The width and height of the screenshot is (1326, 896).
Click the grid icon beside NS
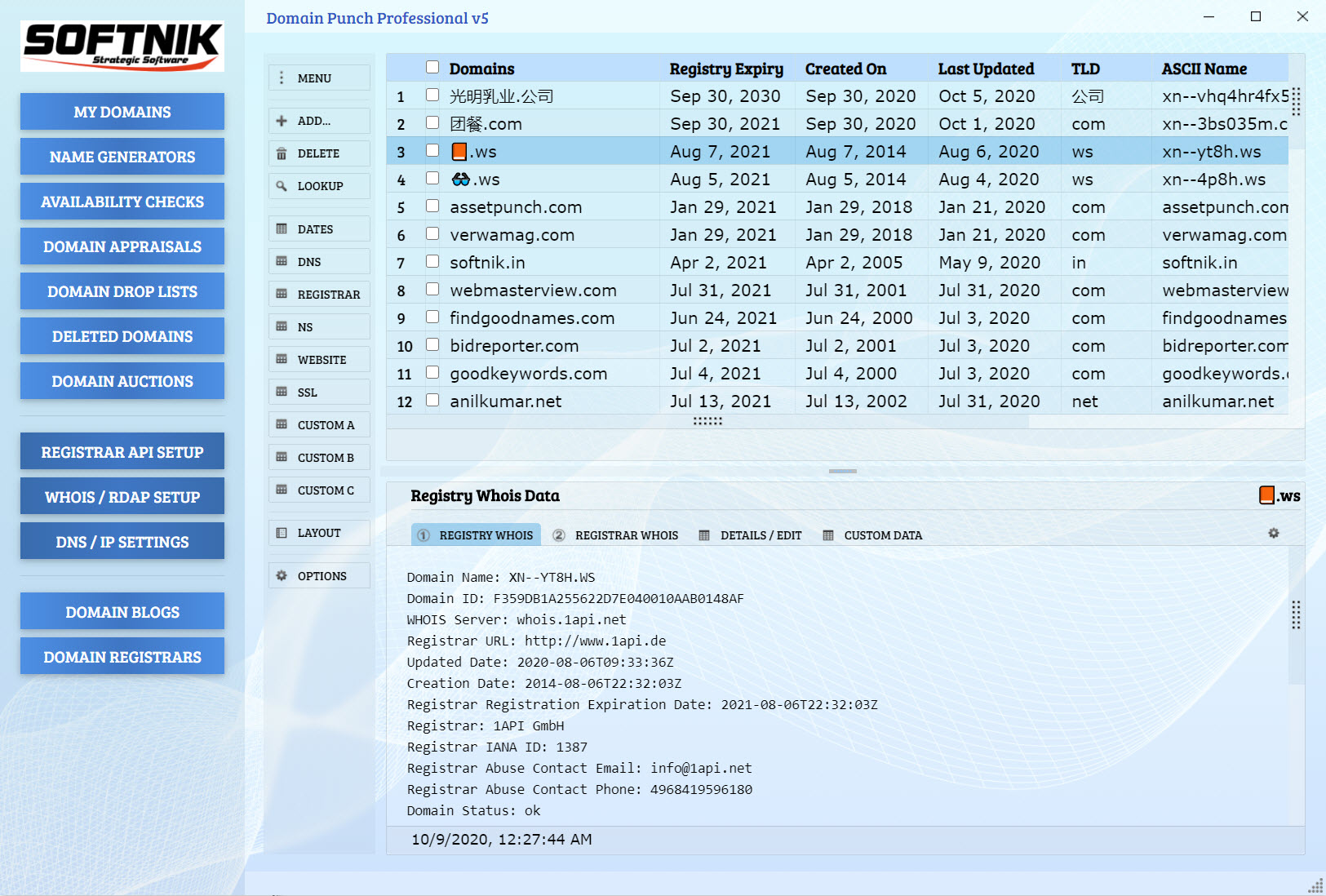click(282, 327)
